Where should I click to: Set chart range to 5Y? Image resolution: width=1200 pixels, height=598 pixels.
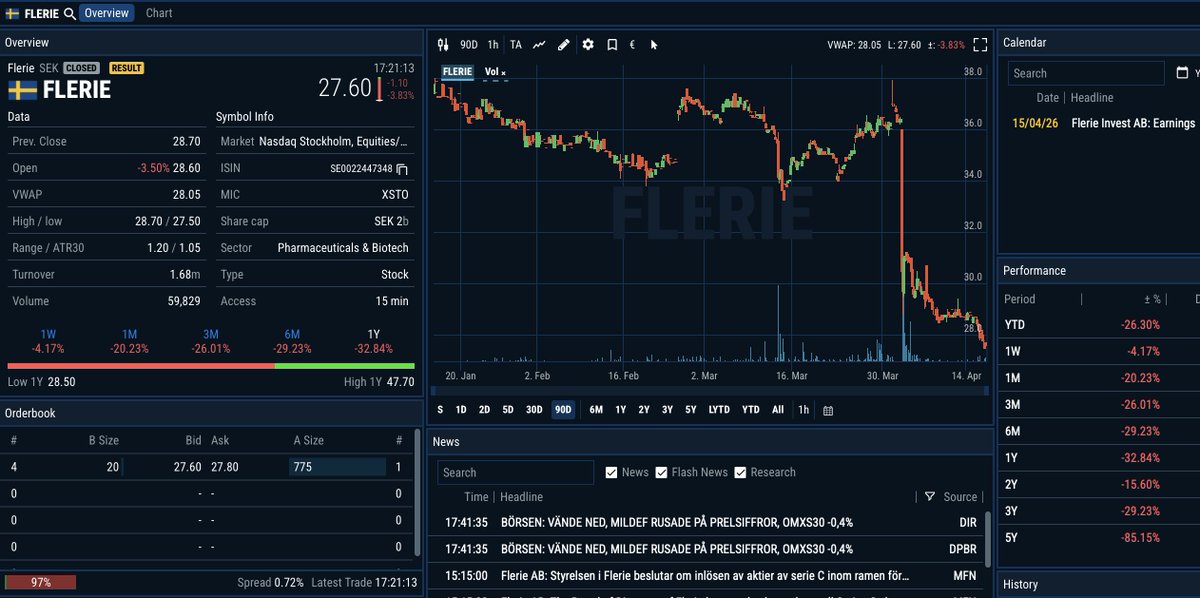[x=691, y=409]
